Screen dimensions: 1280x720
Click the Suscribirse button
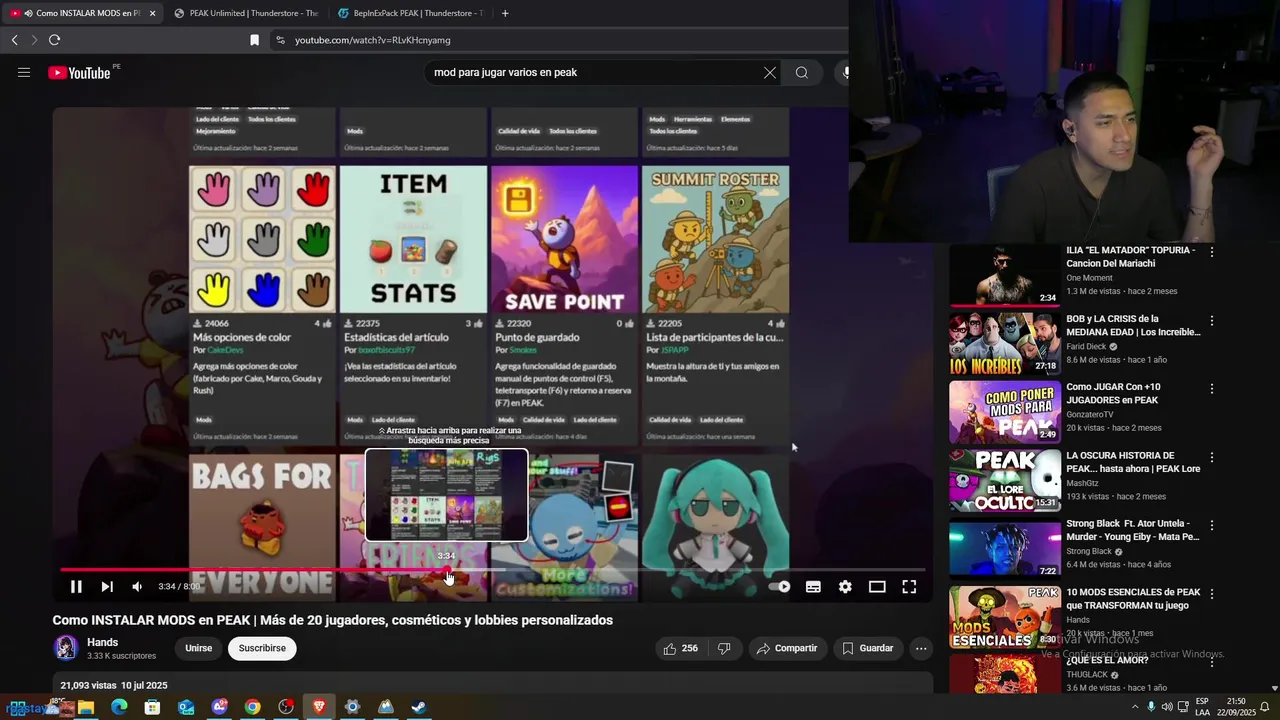click(262, 648)
